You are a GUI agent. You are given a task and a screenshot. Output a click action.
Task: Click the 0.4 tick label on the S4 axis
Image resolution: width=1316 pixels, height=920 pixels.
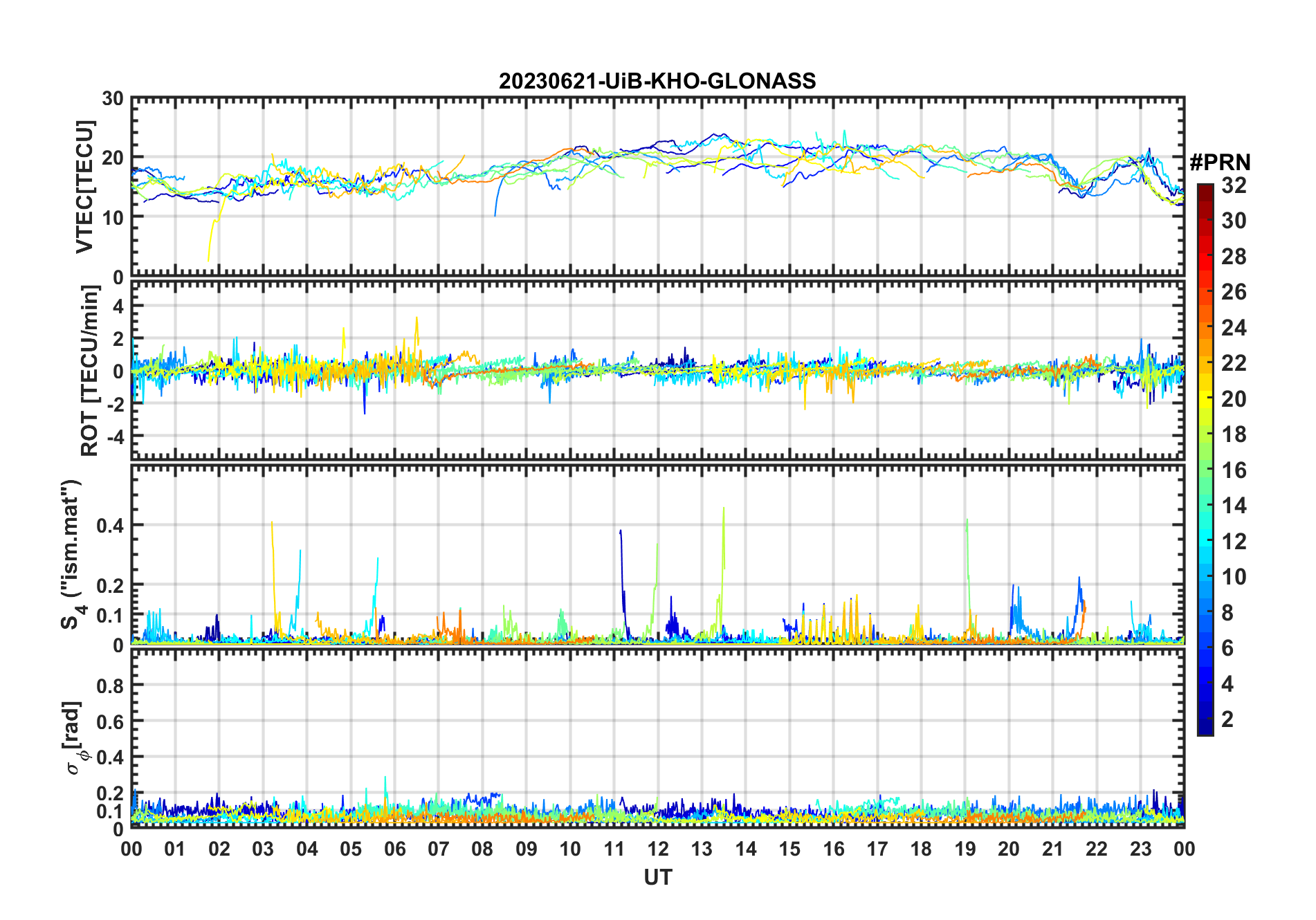point(110,526)
